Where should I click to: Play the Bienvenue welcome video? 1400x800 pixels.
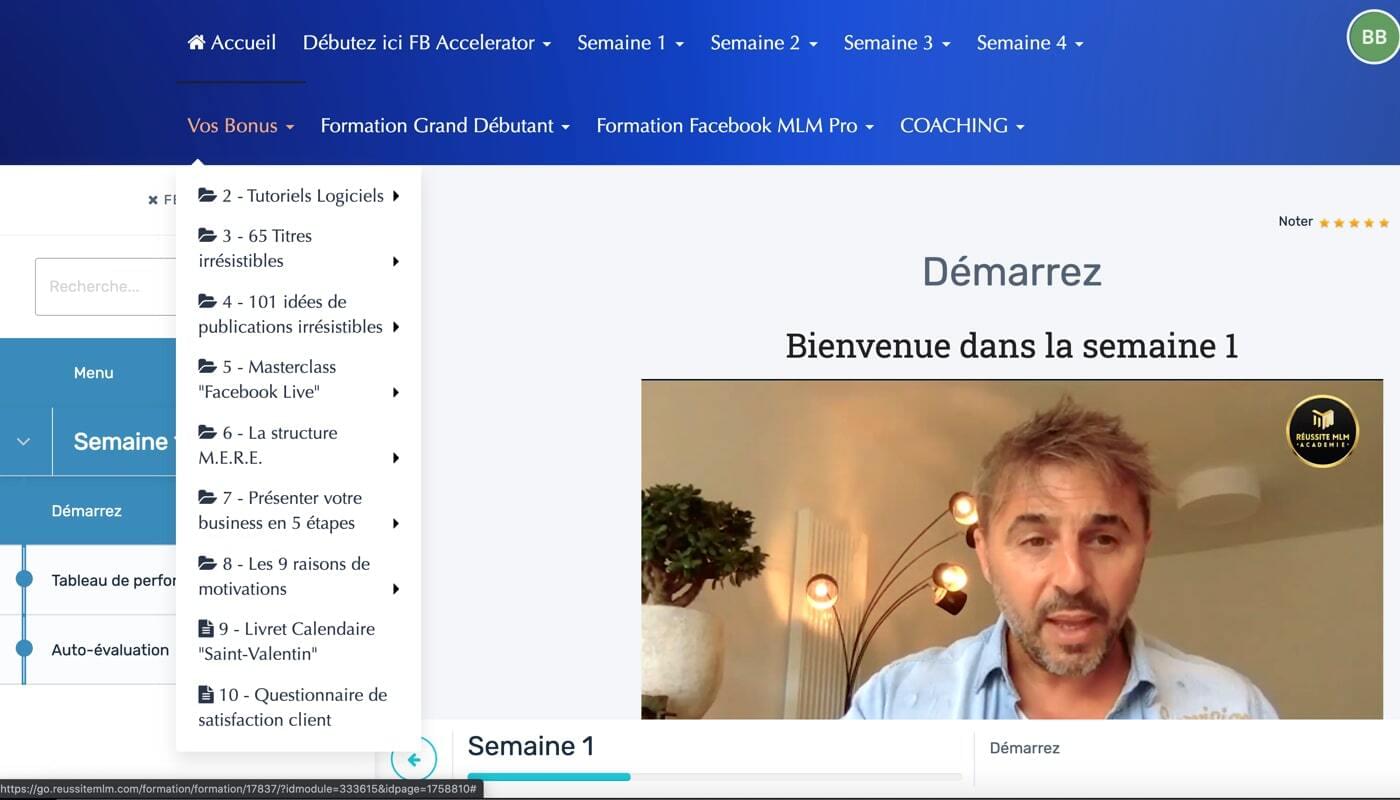coord(1012,549)
